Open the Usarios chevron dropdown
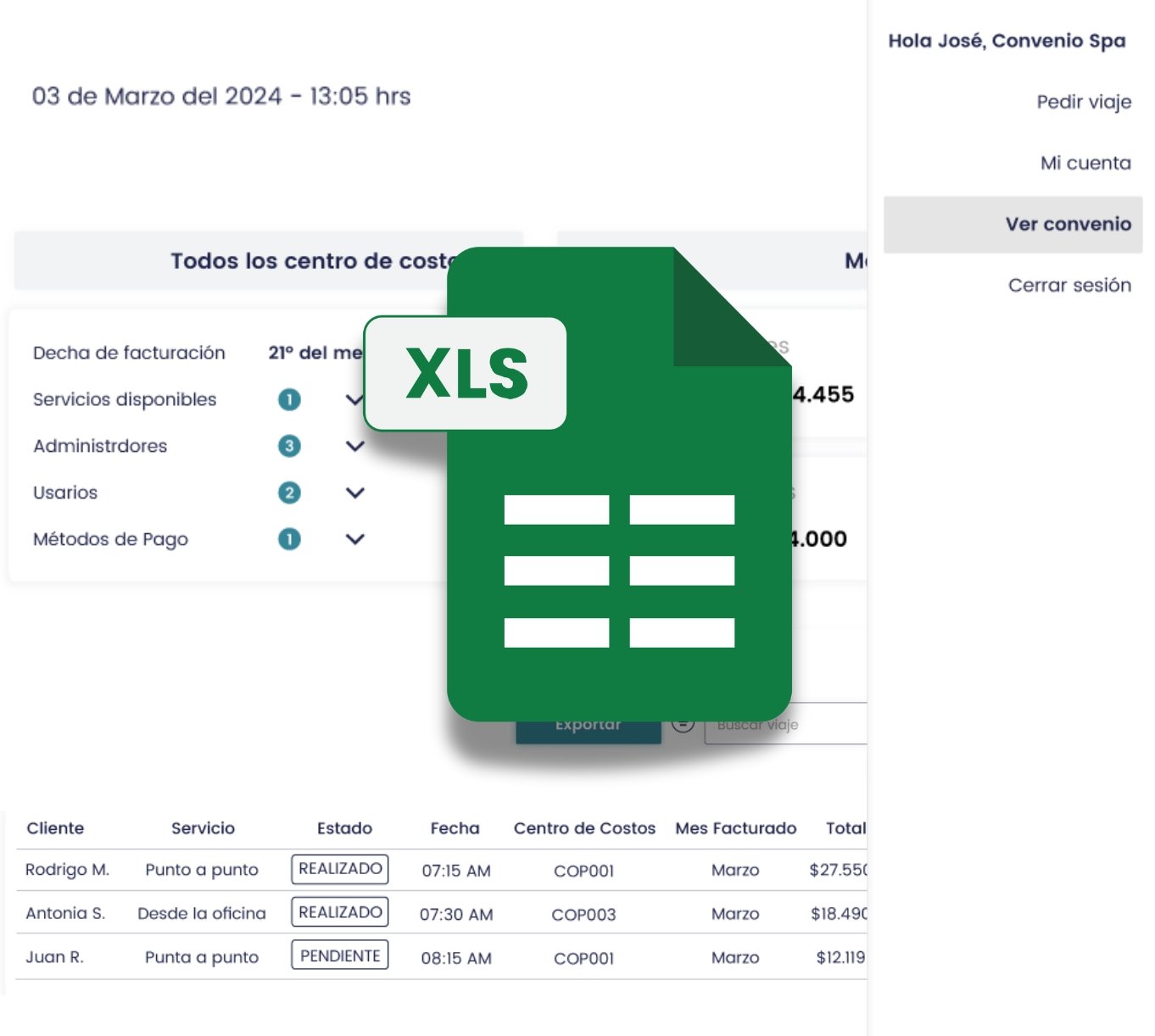1155x1036 pixels. tap(355, 492)
